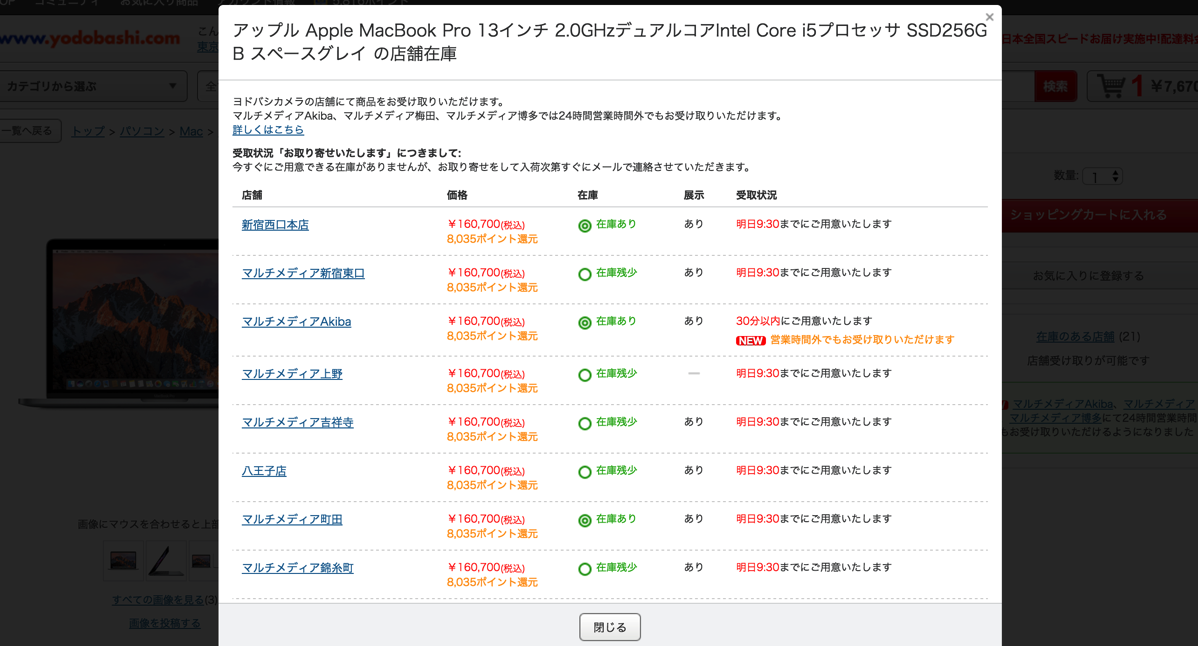Click pickup time text in マルチメディア錦糸町 row
Viewport: 1198px width, 646px height.
pos(814,567)
